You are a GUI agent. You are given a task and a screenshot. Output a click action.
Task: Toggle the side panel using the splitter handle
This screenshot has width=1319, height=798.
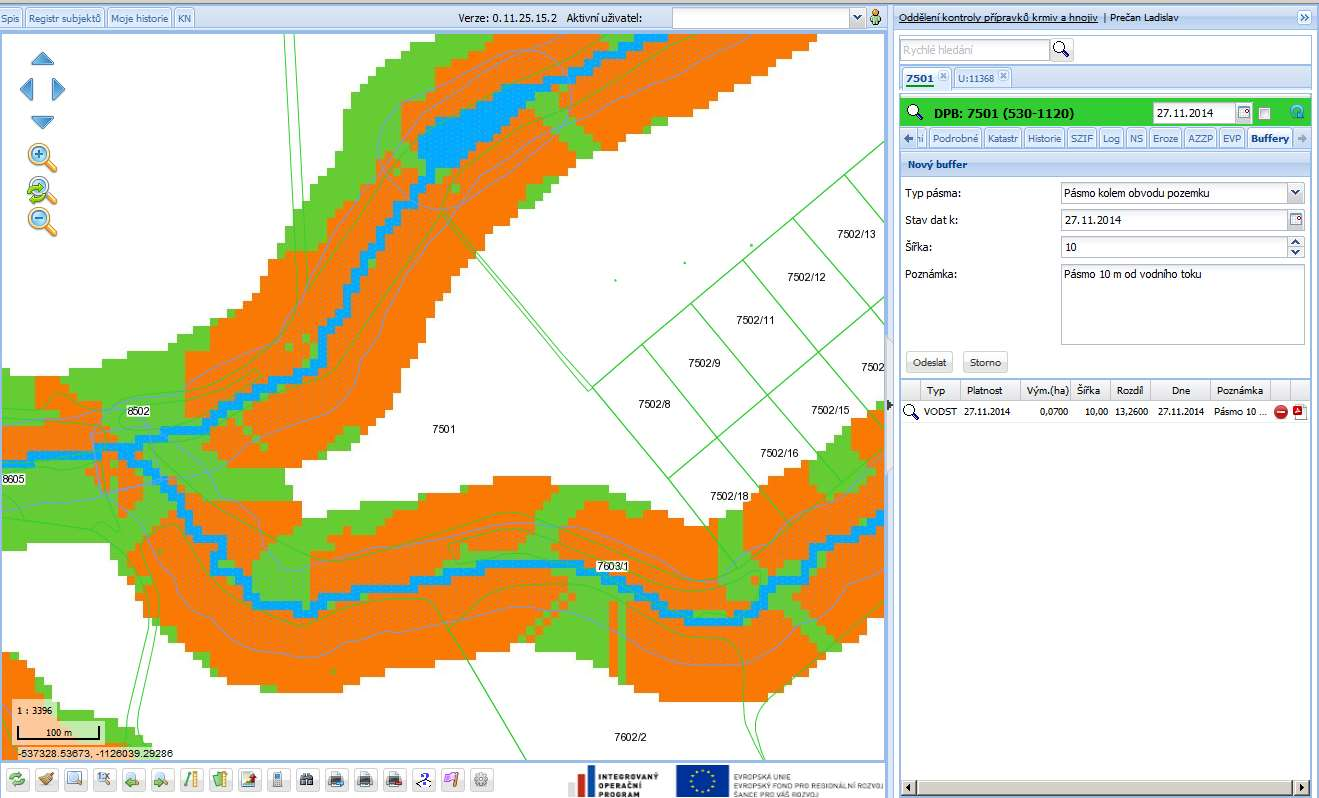(890, 404)
